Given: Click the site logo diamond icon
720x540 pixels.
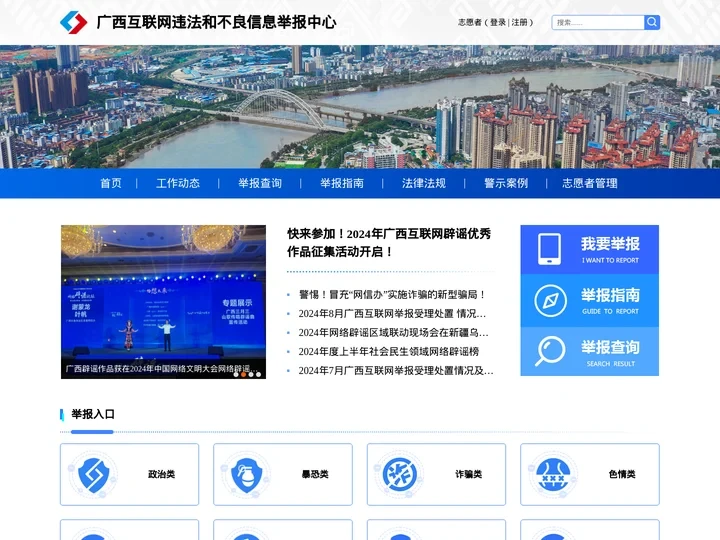Looking at the screenshot, I should [x=73, y=22].
